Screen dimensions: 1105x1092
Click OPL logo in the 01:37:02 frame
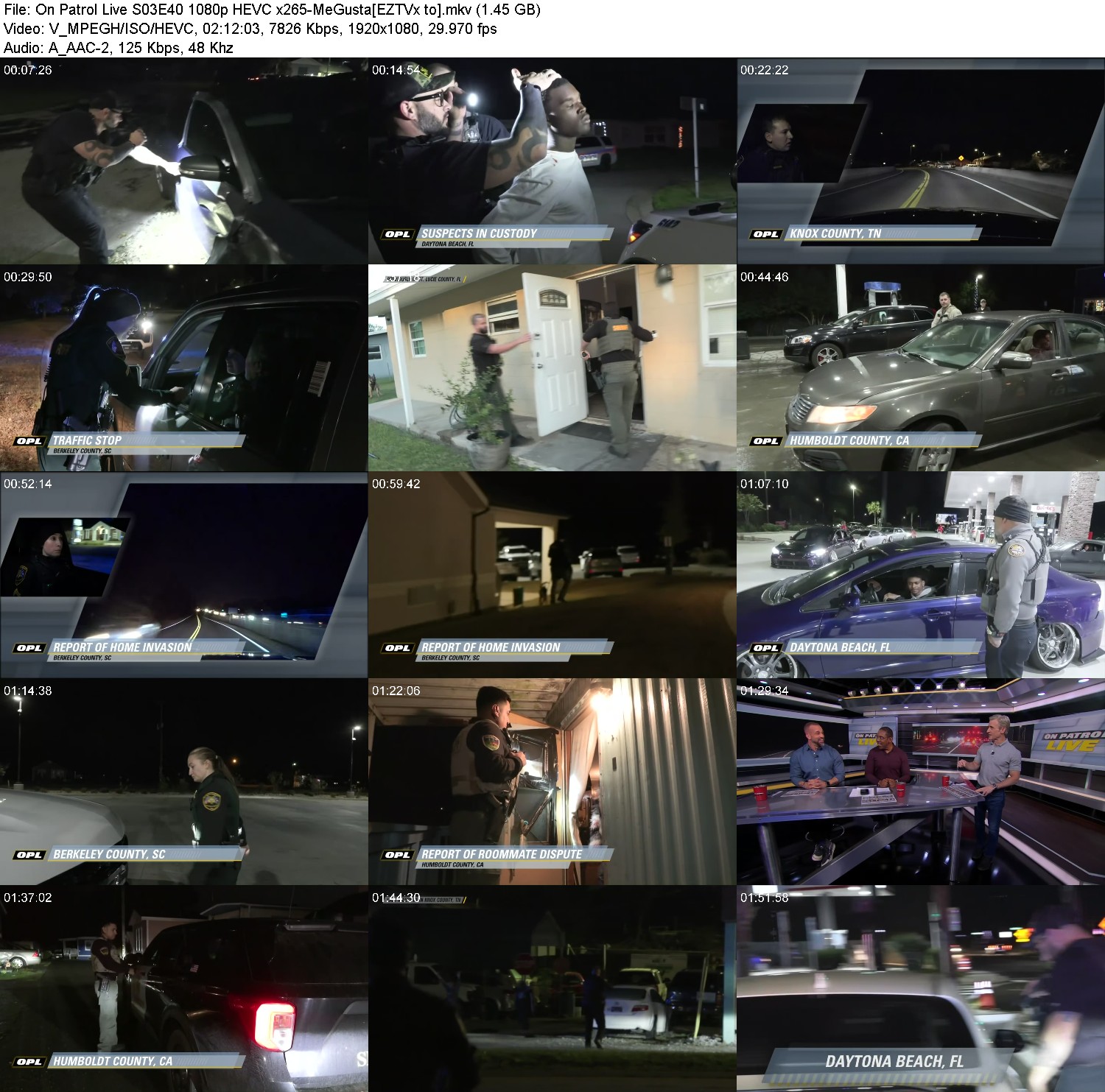(x=29, y=1062)
